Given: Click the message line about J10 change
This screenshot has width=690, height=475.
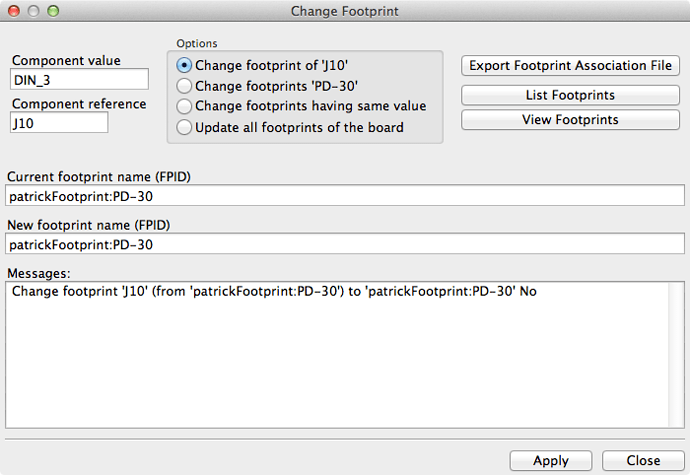Looking at the screenshot, I should click(x=274, y=291).
